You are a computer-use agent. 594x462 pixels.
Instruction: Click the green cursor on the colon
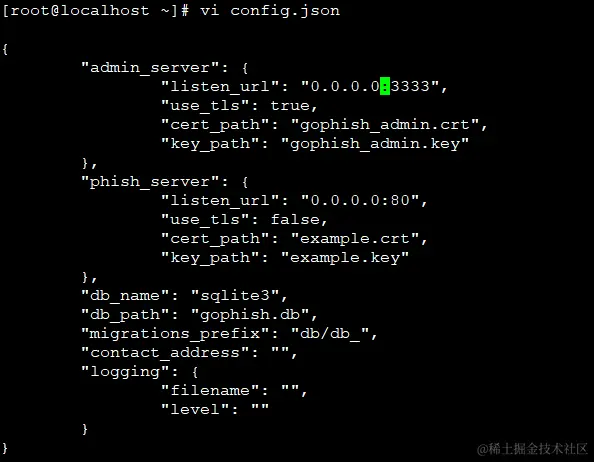[x=385, y=86]
